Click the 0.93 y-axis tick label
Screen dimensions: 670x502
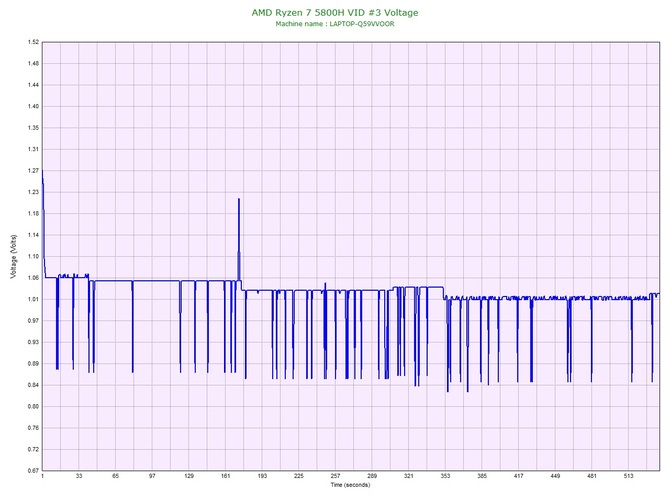pos(33,342)
